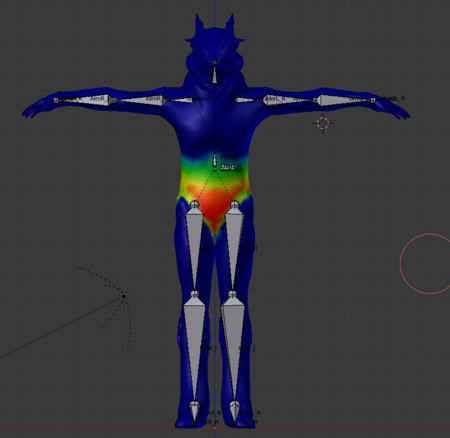Screen dimensions: 450x438
Task: Select the lamp object with dashed rays
Action: click(x=124, y=296)
